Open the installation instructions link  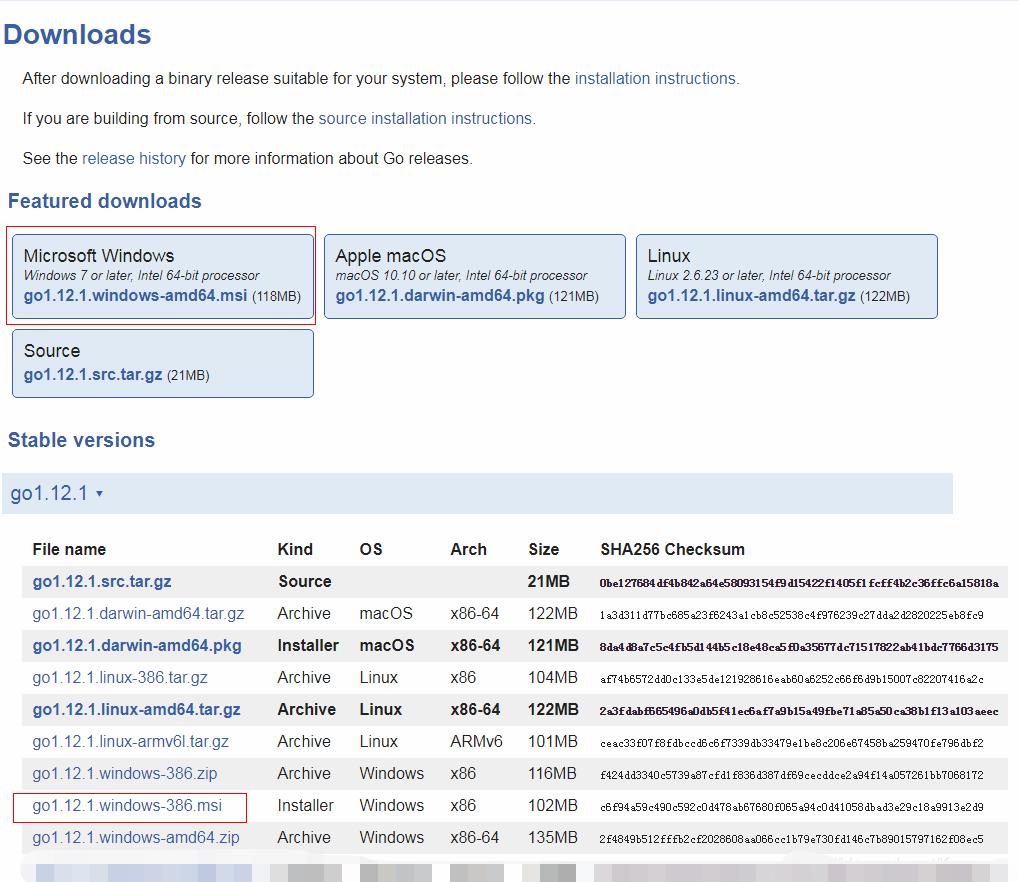pyautogui.click(x=655, y=79)
